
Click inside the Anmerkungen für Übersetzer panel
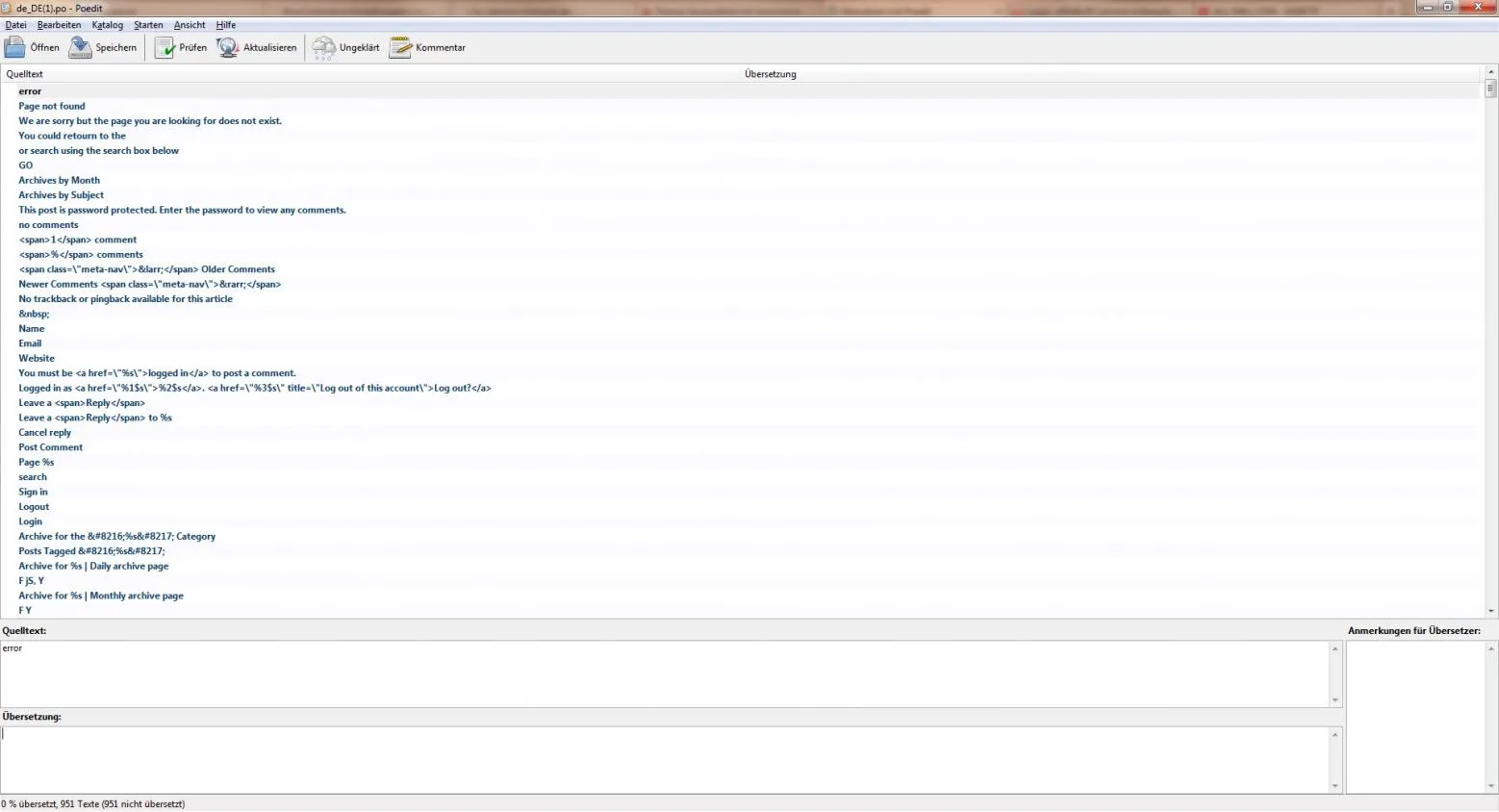[x=1414, y=717]
